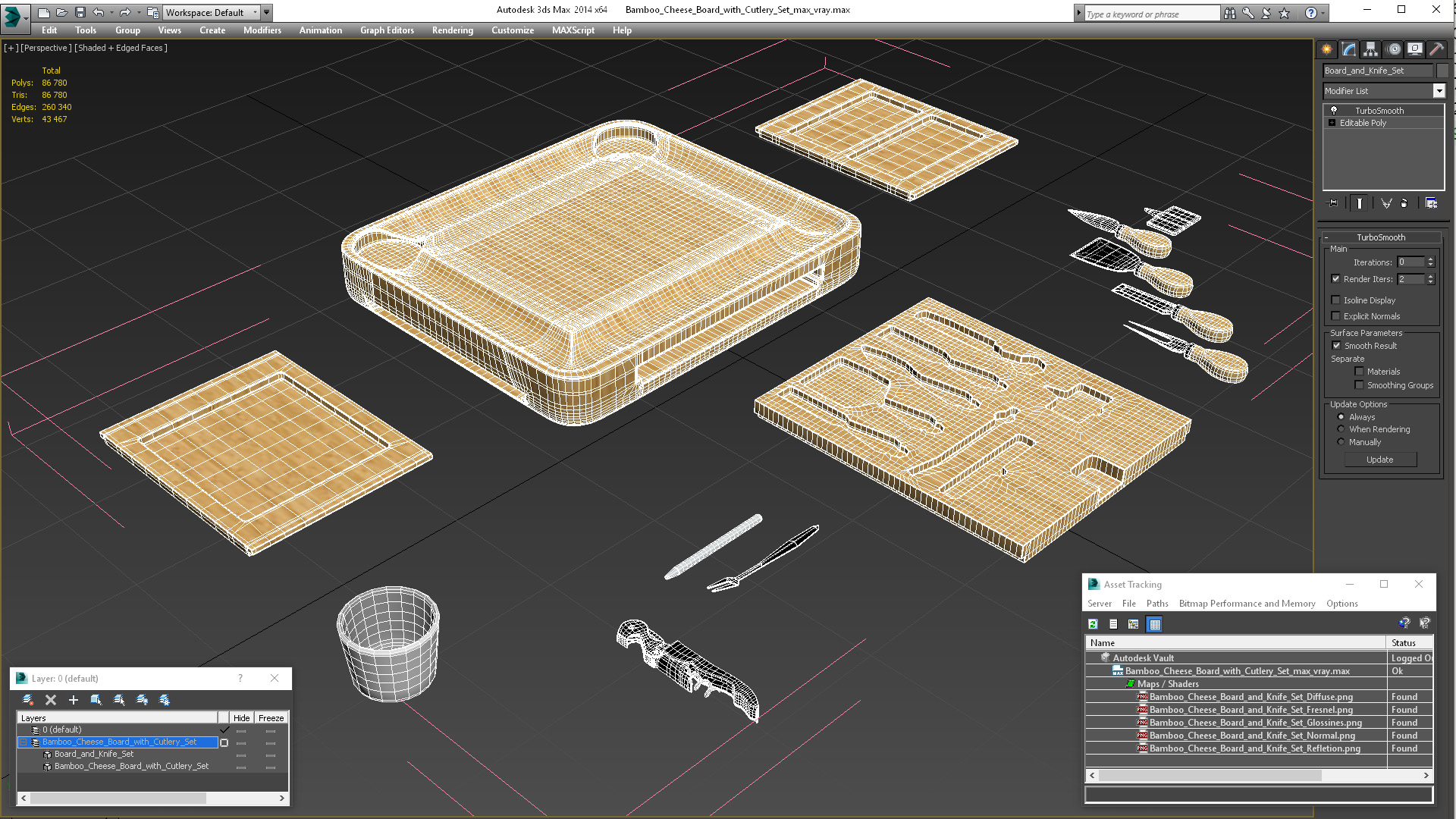Switch to the Create panel tab
1456x819 pixels.
click(1326, 49)
